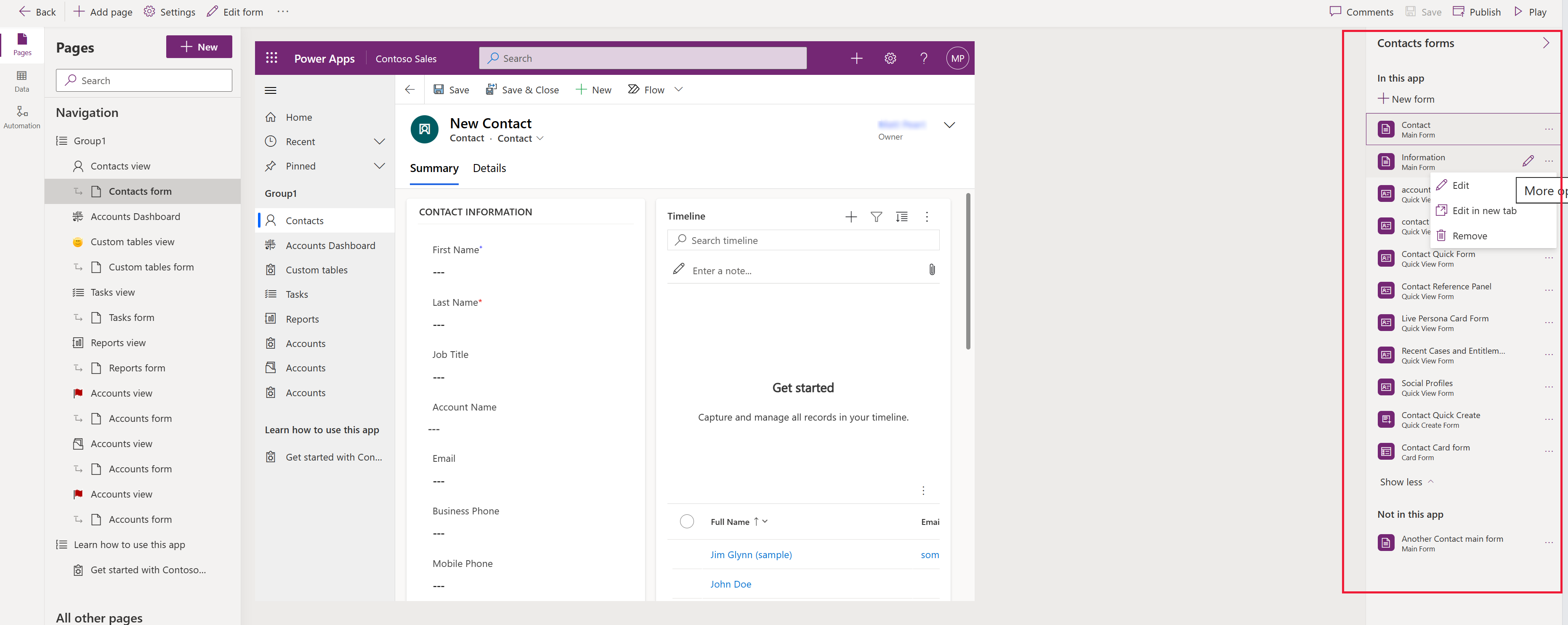The width and height of the screenshot is (1568, 625).
Task: Click Play in top bar
Action: [1530, 11]
